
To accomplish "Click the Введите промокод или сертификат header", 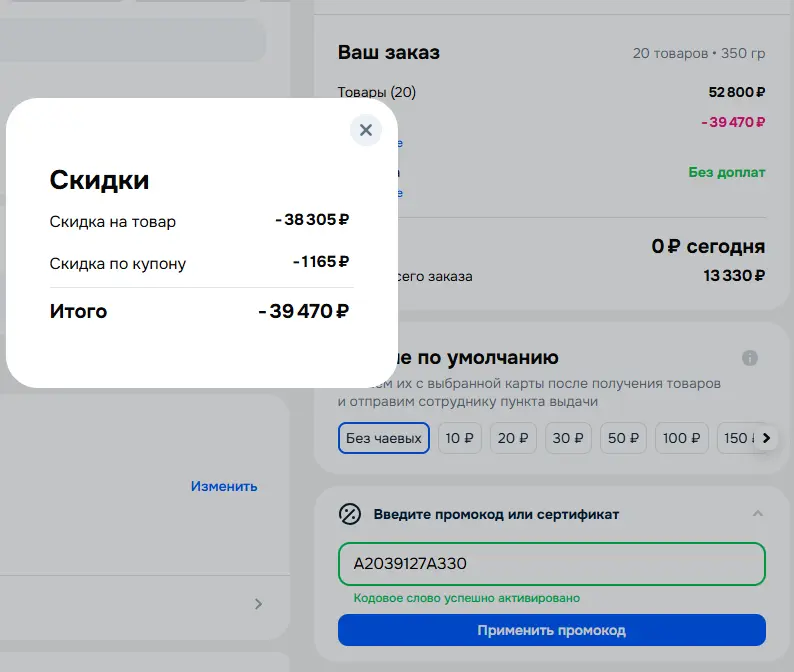I will [x=496, y=515].
